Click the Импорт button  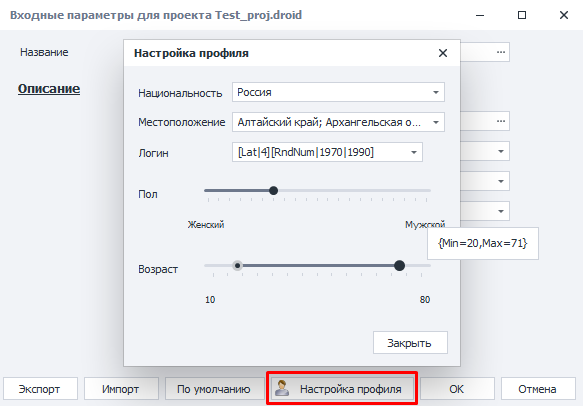[121, 389]
